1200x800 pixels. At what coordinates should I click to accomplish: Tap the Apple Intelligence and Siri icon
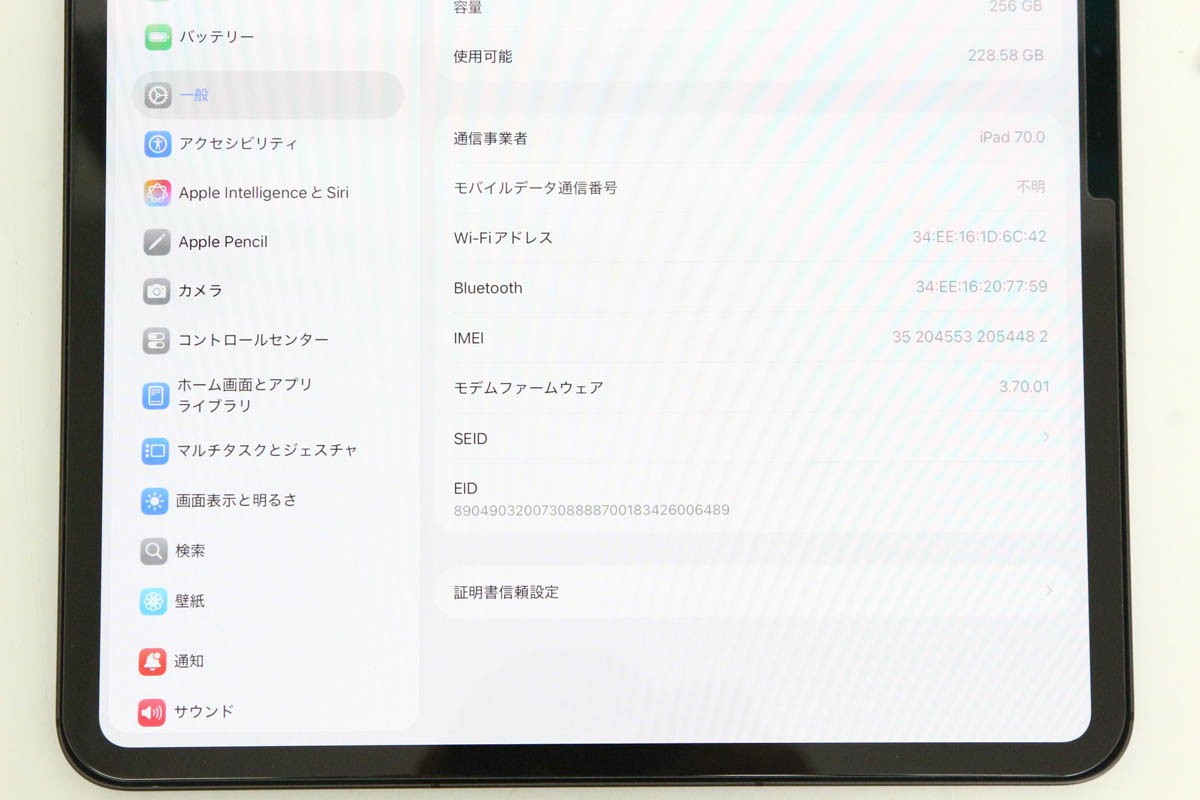tap(157, 193)
